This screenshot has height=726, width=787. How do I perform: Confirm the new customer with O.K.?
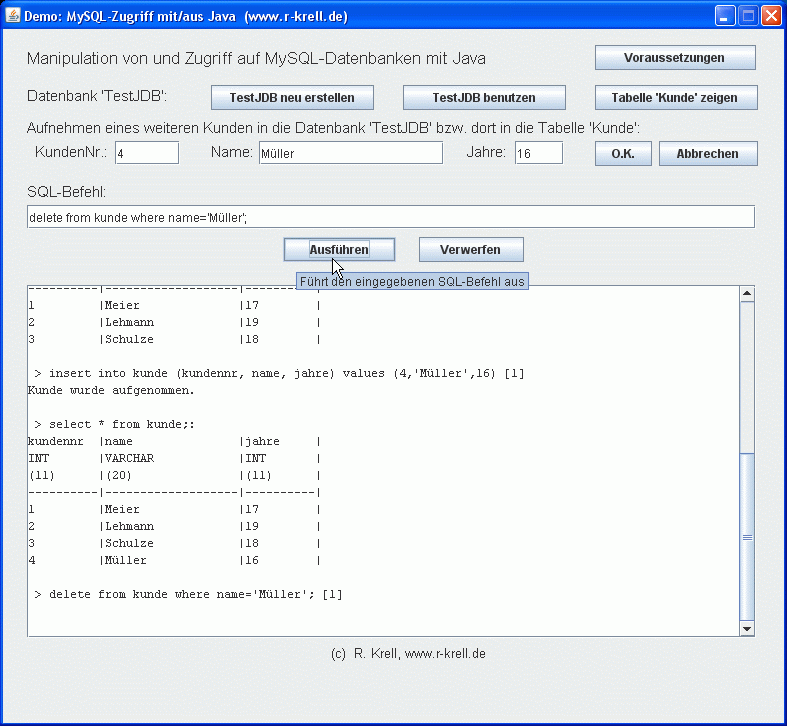tap(623, 154)
